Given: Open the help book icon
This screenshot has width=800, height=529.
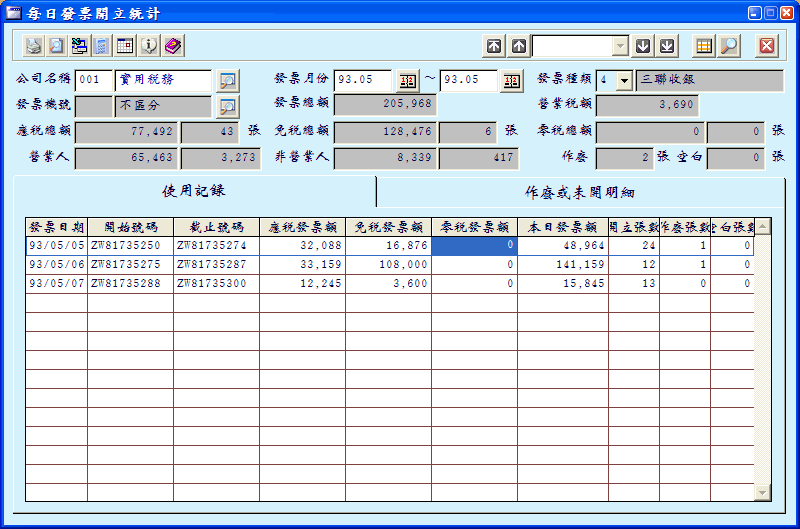Looking at the screenshot, I should coord(172,46).
